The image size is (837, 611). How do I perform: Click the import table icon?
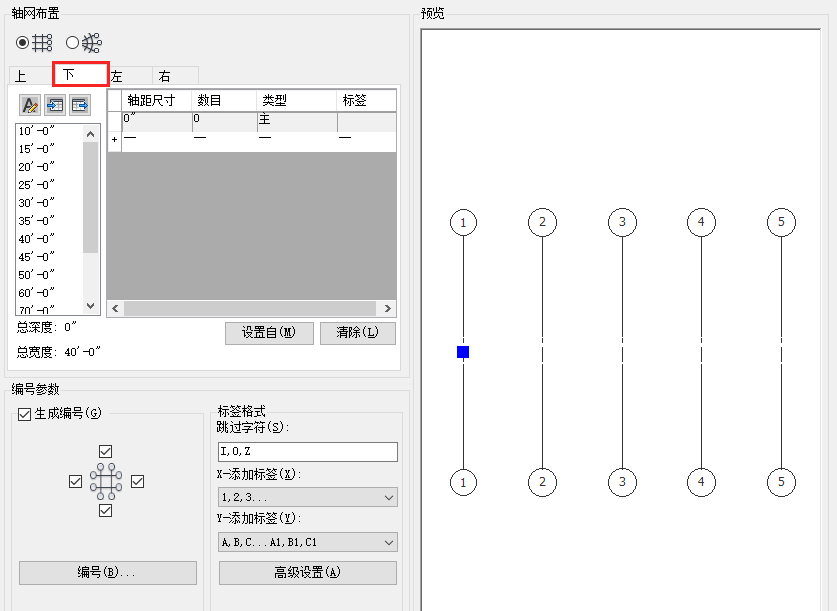55,105
